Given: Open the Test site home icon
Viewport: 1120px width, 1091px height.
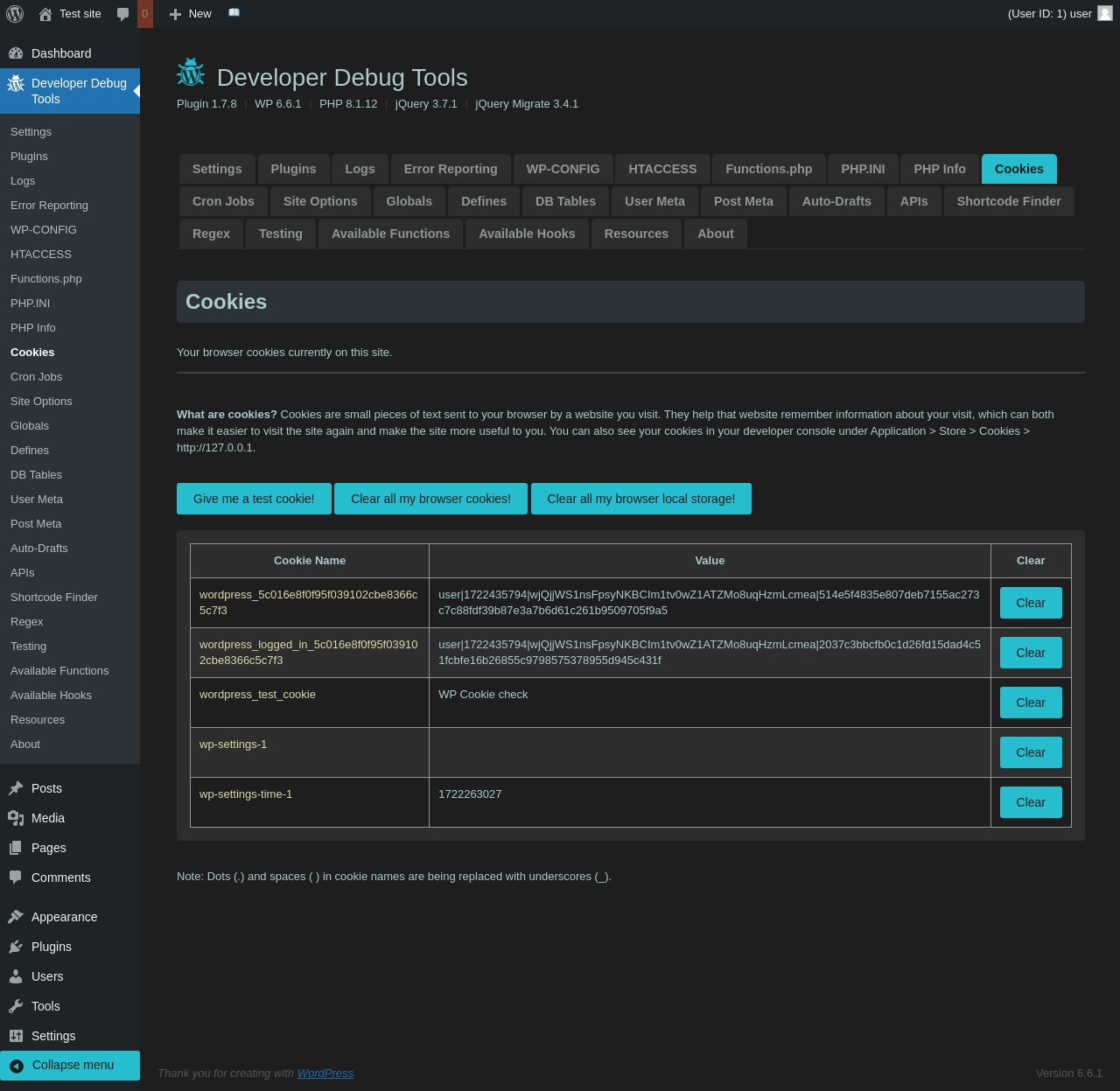Looking at the screenshot, I should 45,14.
